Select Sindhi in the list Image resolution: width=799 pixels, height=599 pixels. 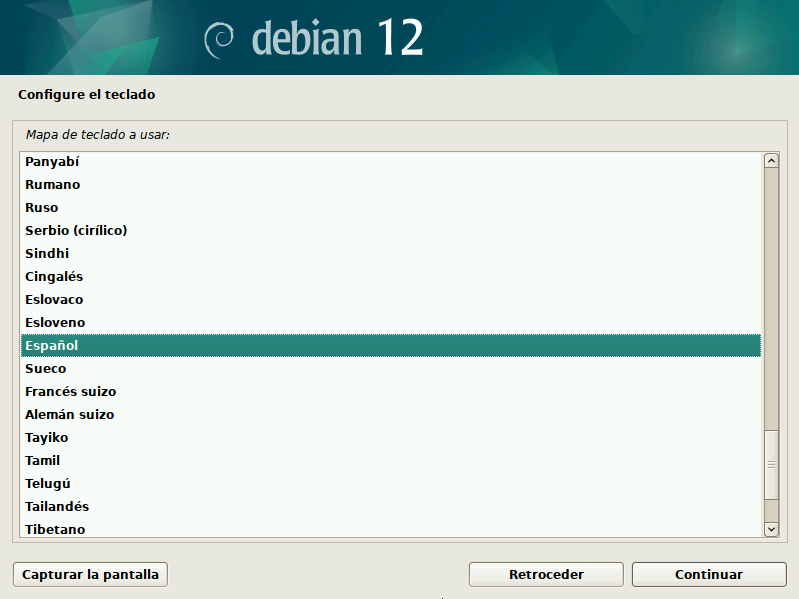point(47,254)
